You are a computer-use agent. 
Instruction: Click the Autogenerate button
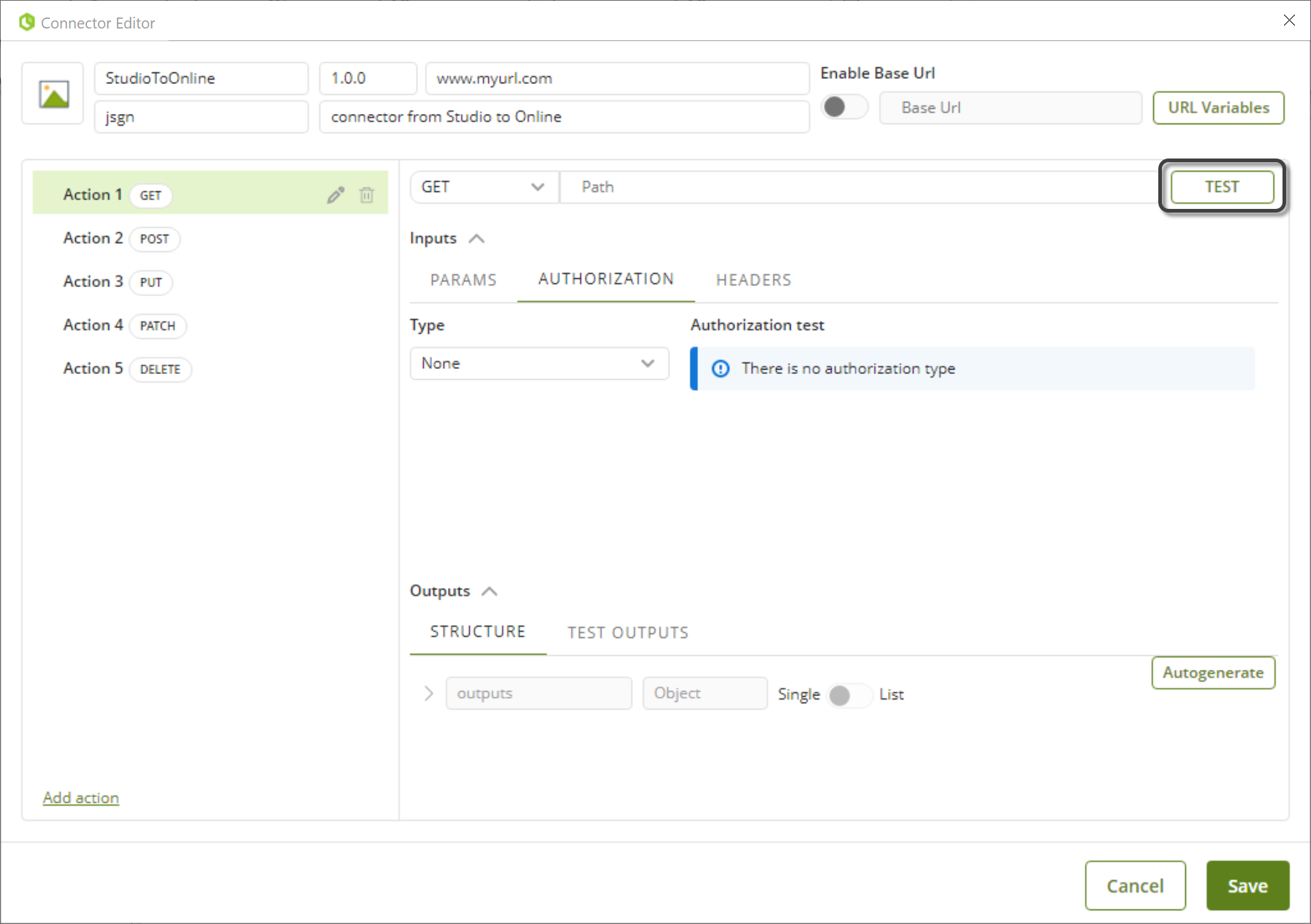pos(1213,673)
